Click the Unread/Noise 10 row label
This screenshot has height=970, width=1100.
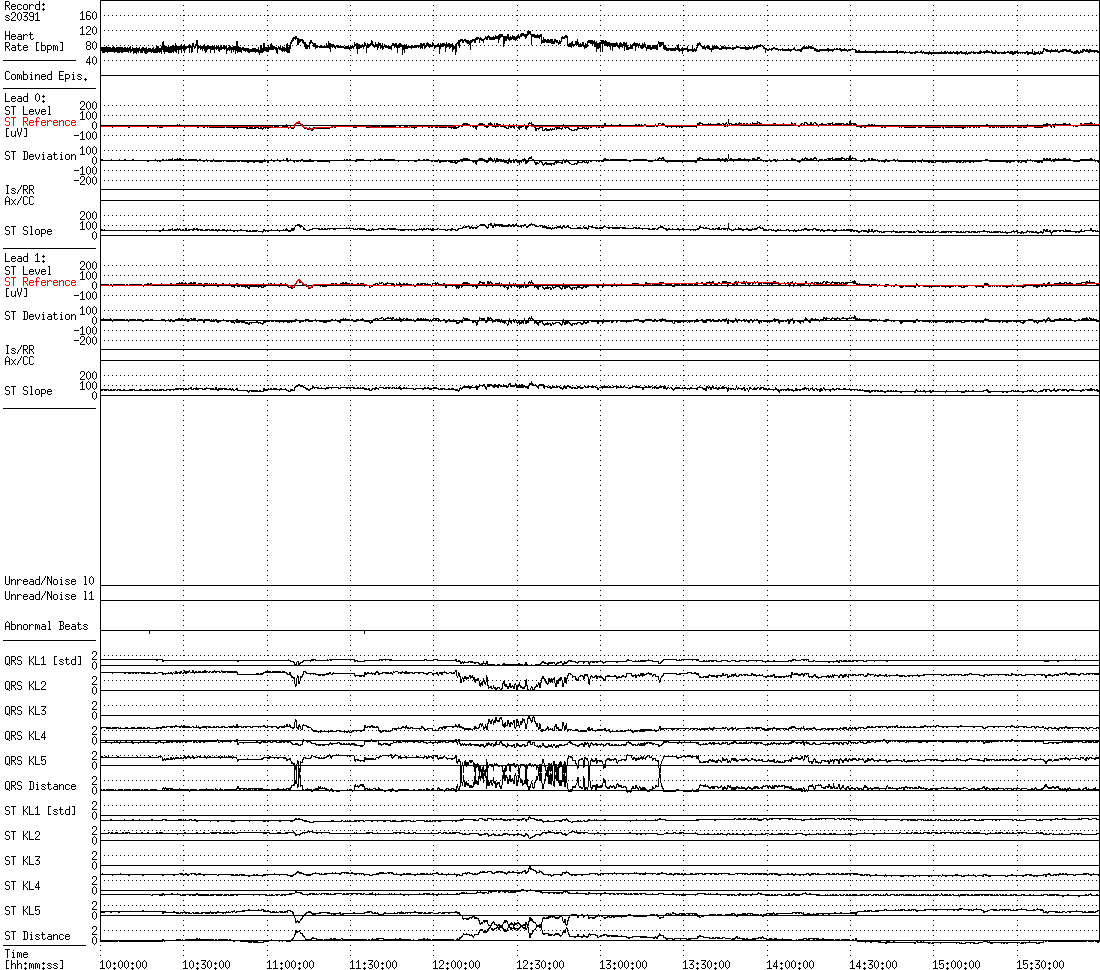coord(49,581)
